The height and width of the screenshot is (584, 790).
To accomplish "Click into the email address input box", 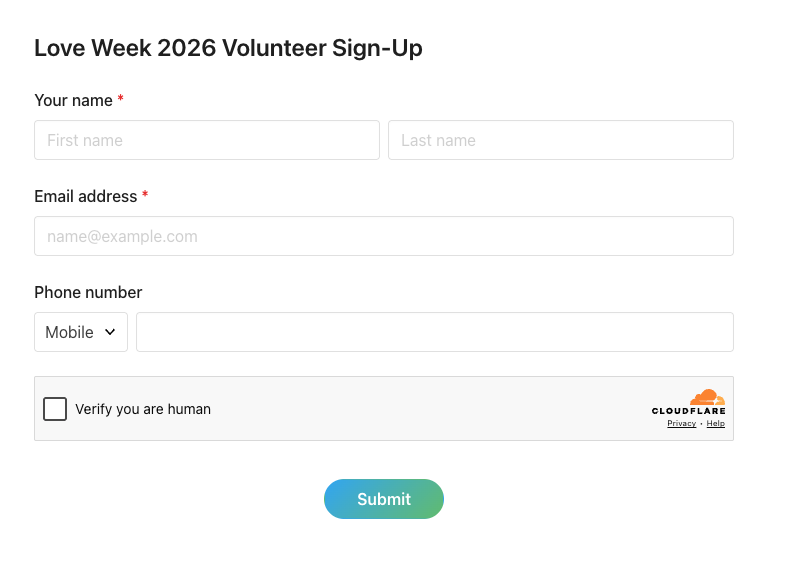I will tap(384, 236).
